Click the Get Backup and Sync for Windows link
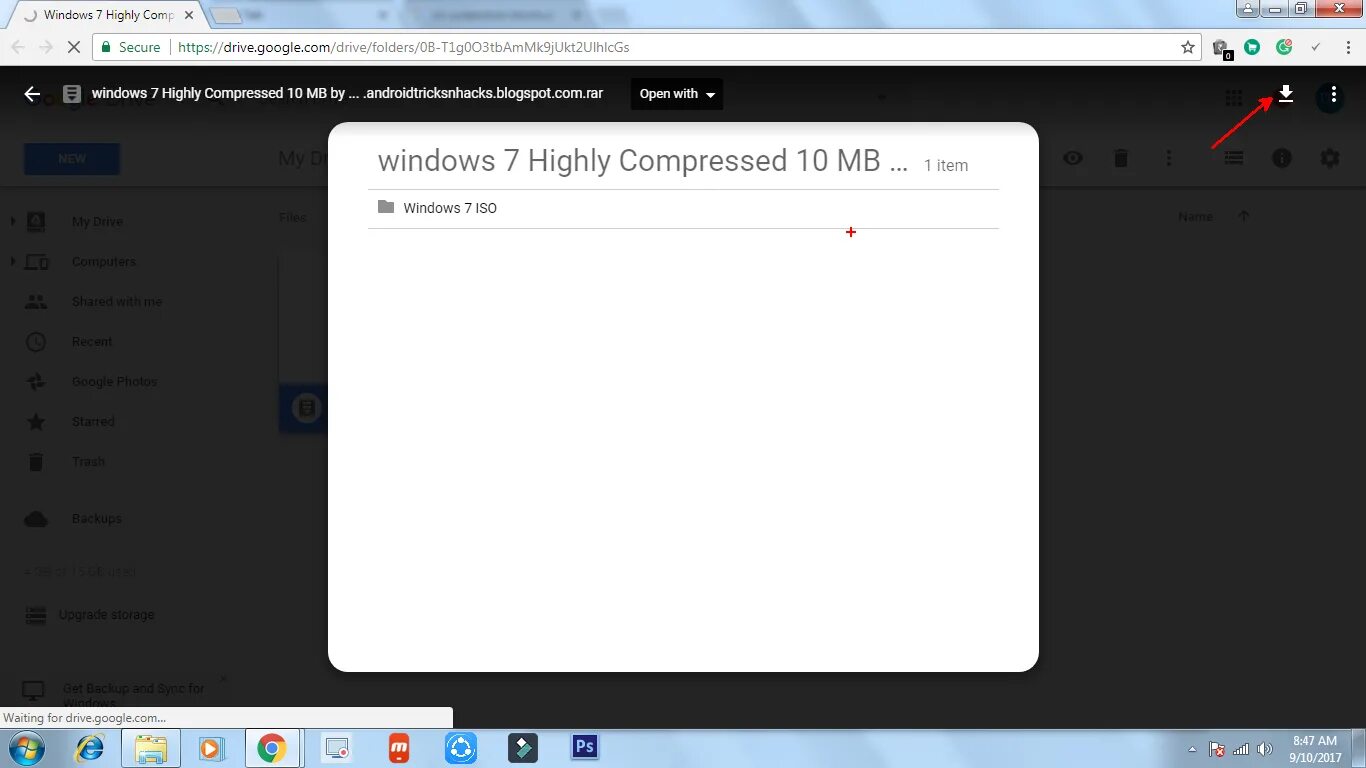This screenshot has width=1366, height=768. point(133,694)
